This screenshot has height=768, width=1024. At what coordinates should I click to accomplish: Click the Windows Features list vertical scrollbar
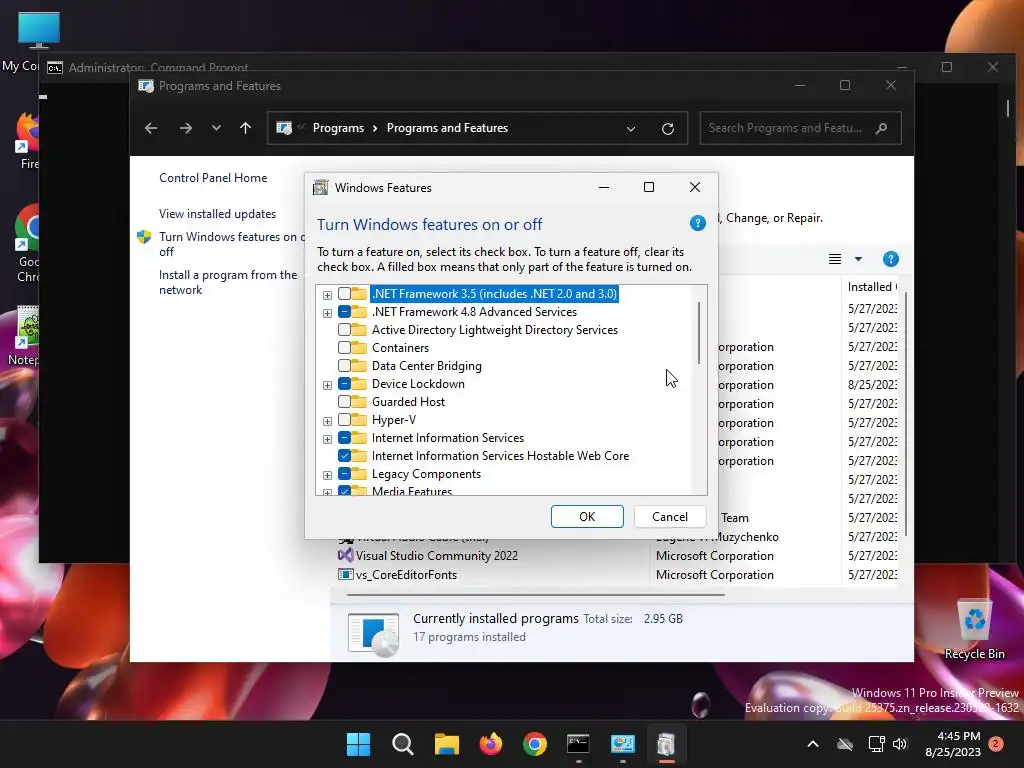(699, 333)
